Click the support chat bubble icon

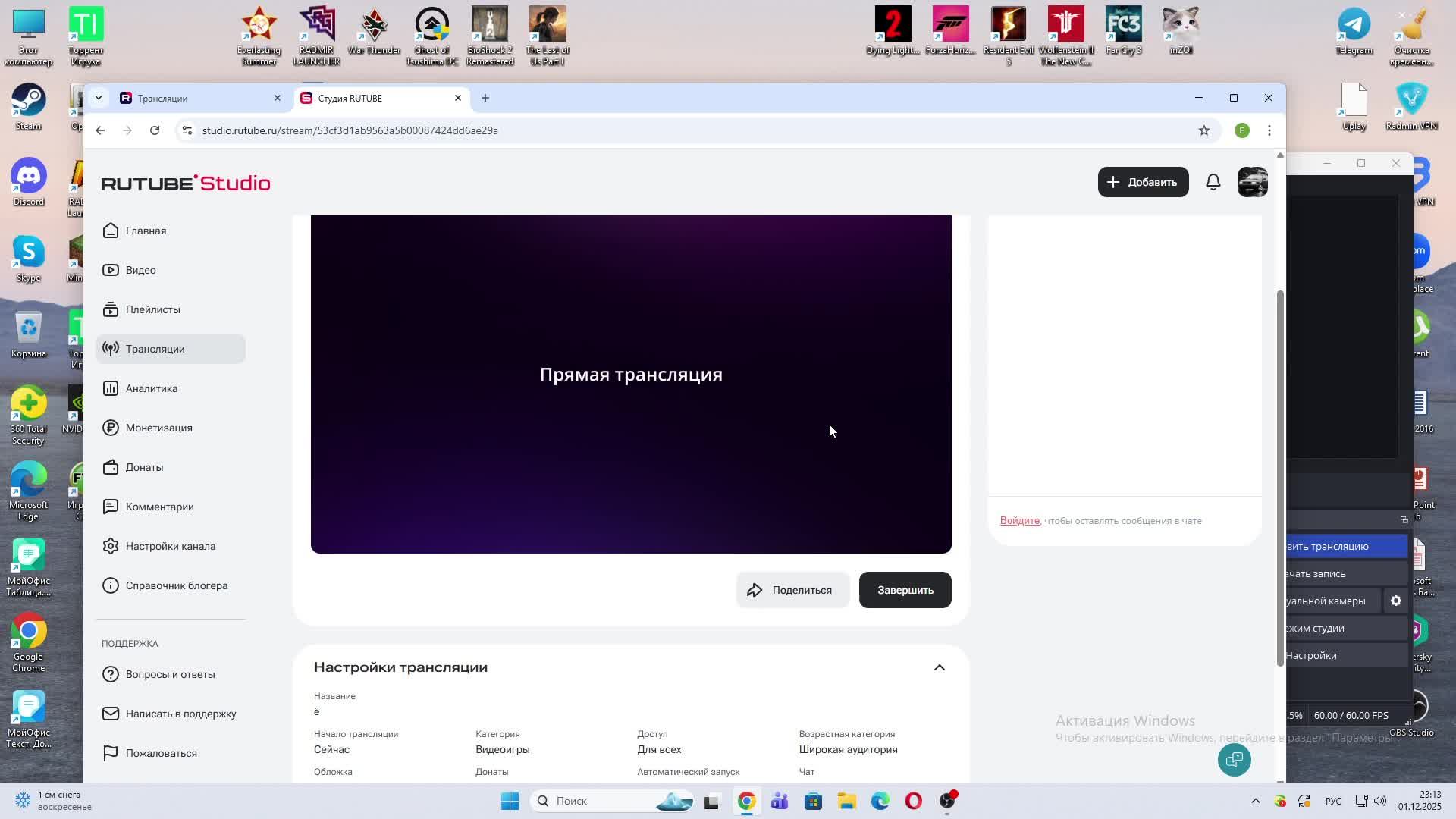pos(1234,760)
